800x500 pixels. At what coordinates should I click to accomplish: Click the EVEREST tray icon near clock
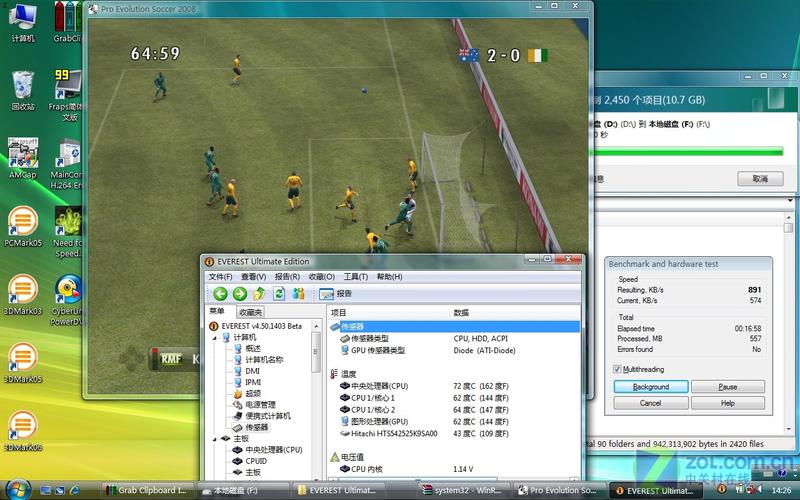click(721, 489)
